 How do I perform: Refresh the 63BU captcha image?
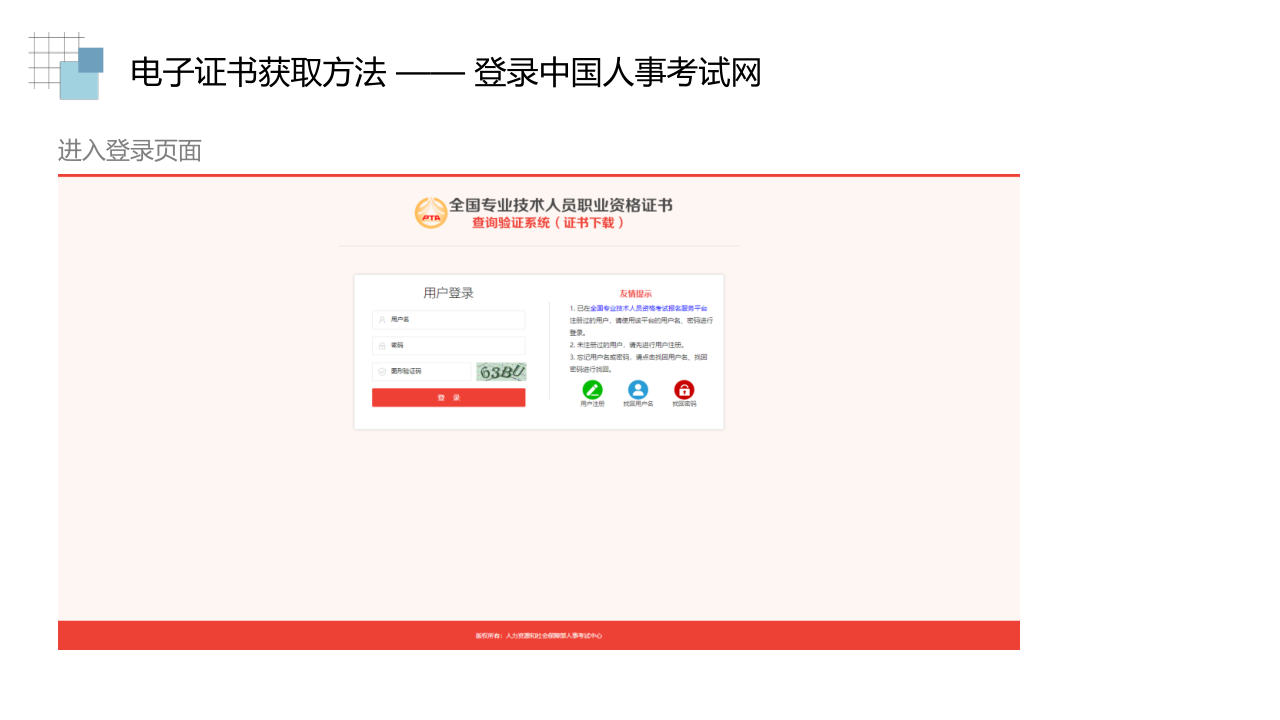[501, 372]
